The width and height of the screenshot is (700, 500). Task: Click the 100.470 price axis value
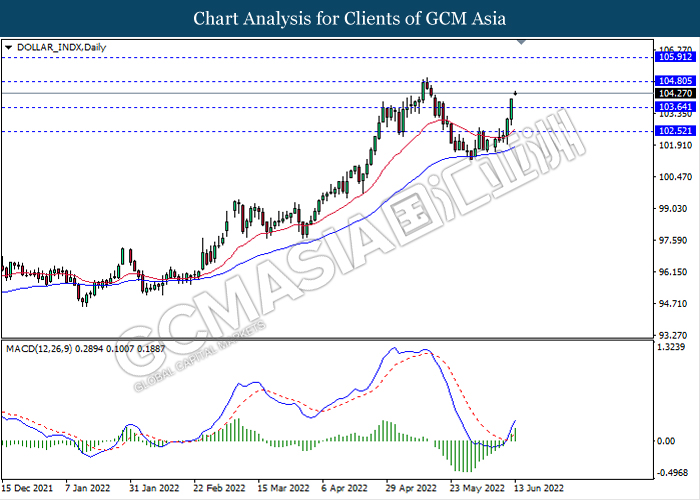(675, 177)
